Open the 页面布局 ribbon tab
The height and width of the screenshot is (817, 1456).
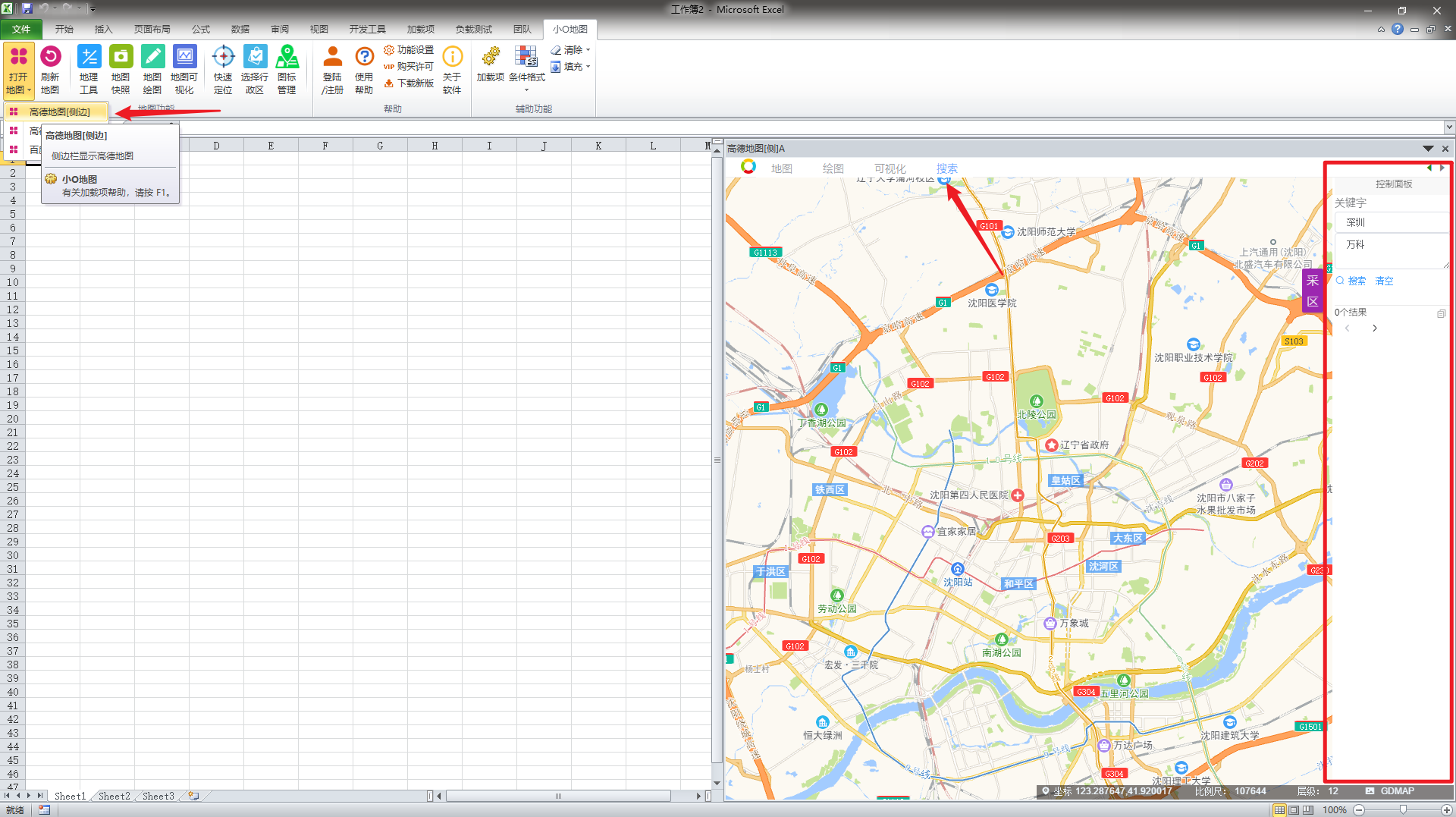coord(152,30)
